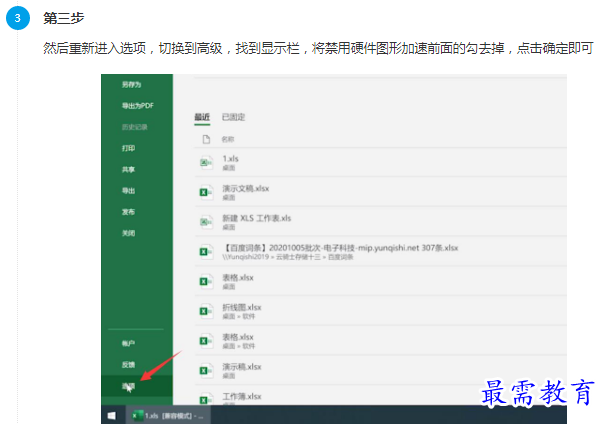Switch to 1.xls Excel window in taskbar

[x=168, y=416]
